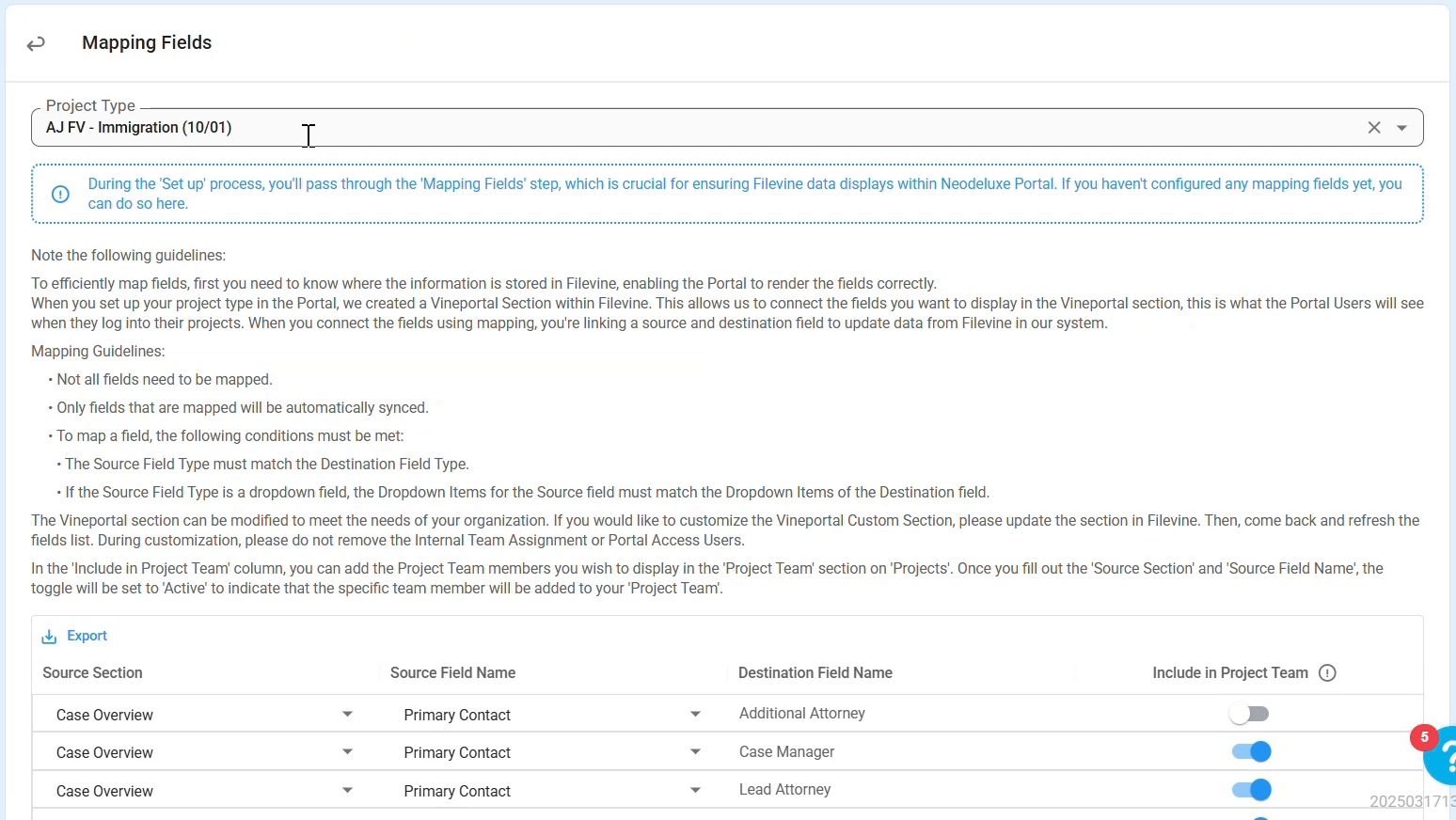Image resolution: width=1456 pixels, height=820 pixels.
Task: Open Source Field Name dropdown for Additional Attorney
Action: [695, 715]
